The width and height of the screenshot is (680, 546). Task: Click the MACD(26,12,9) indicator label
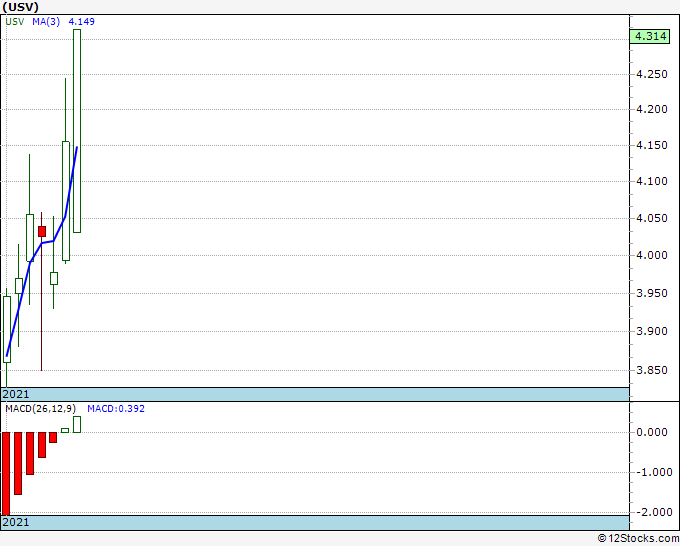coord(40,409)
